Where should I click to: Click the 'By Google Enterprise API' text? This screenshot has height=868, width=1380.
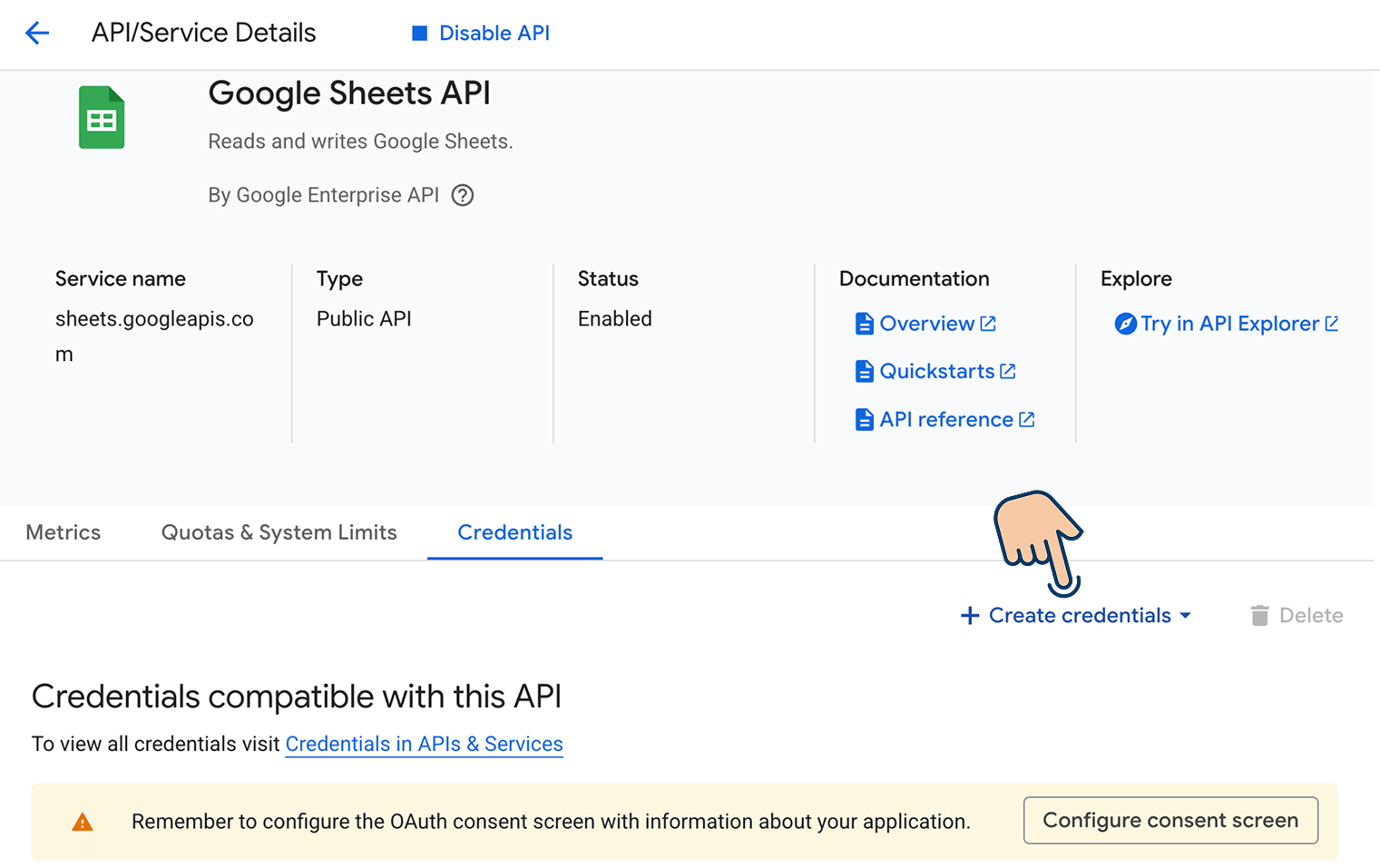(324, 195)
